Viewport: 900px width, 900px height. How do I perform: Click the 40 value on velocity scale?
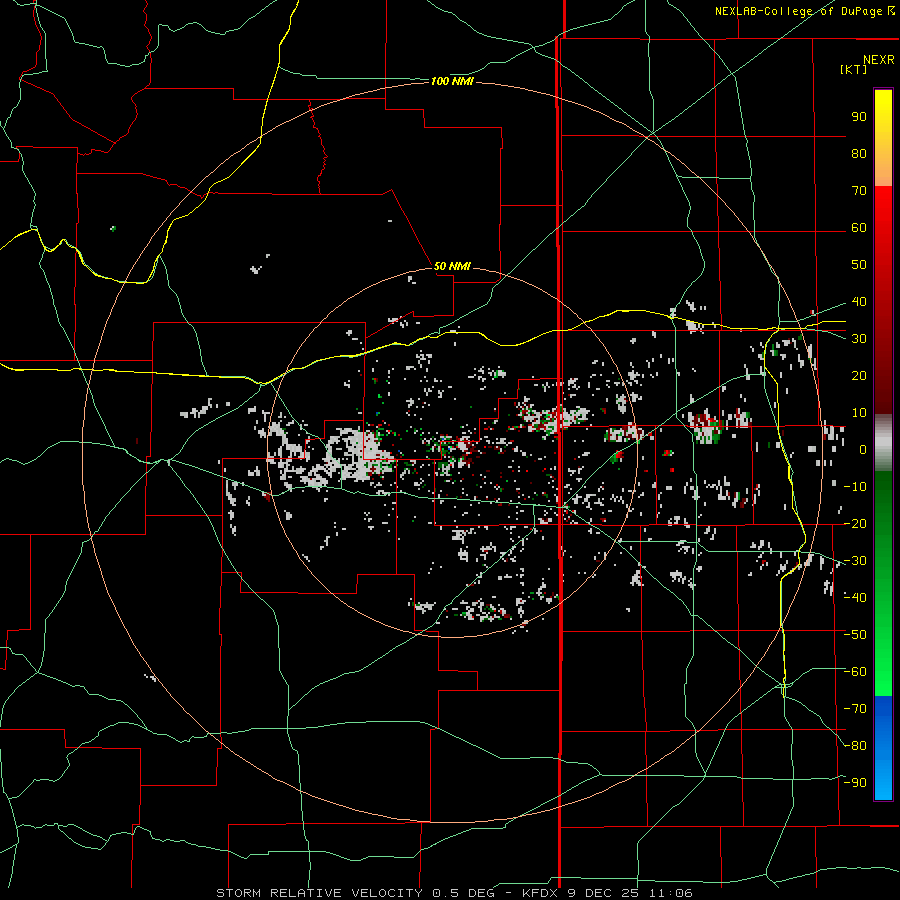(859, 302)
